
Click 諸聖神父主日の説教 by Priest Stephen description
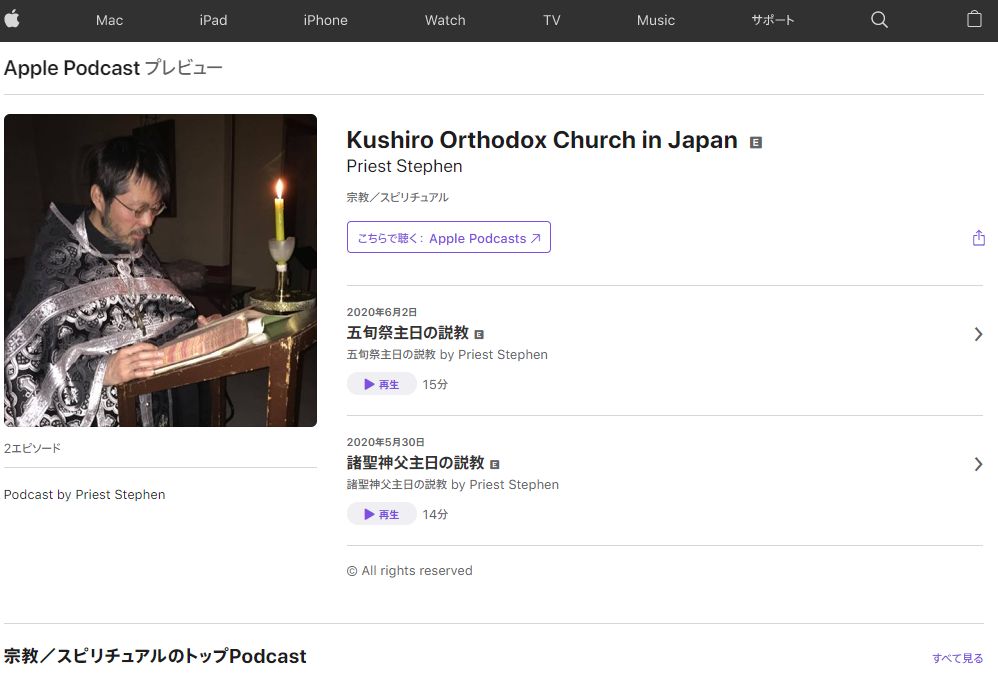pos(453,484)
